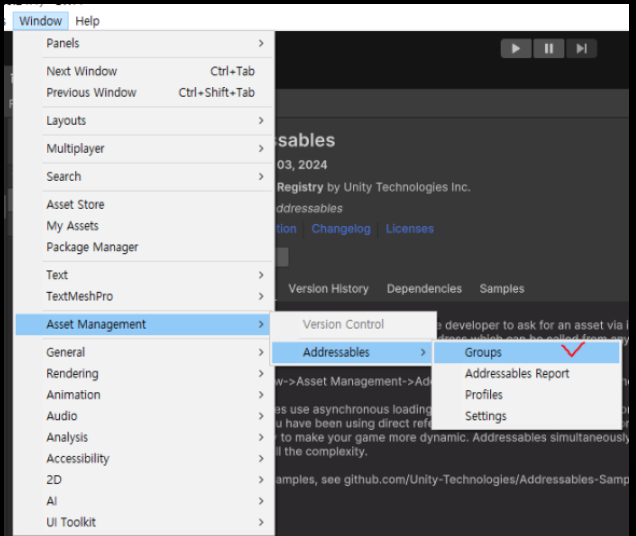Screen dimensions: 636x536
Task: Open the Window menu in the menu bar
Action: (x=41, y=21)
